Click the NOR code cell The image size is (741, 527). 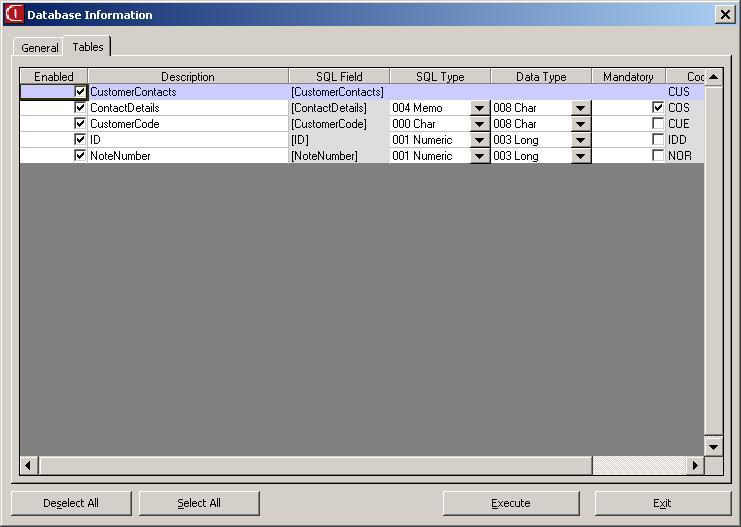[685, 156]
